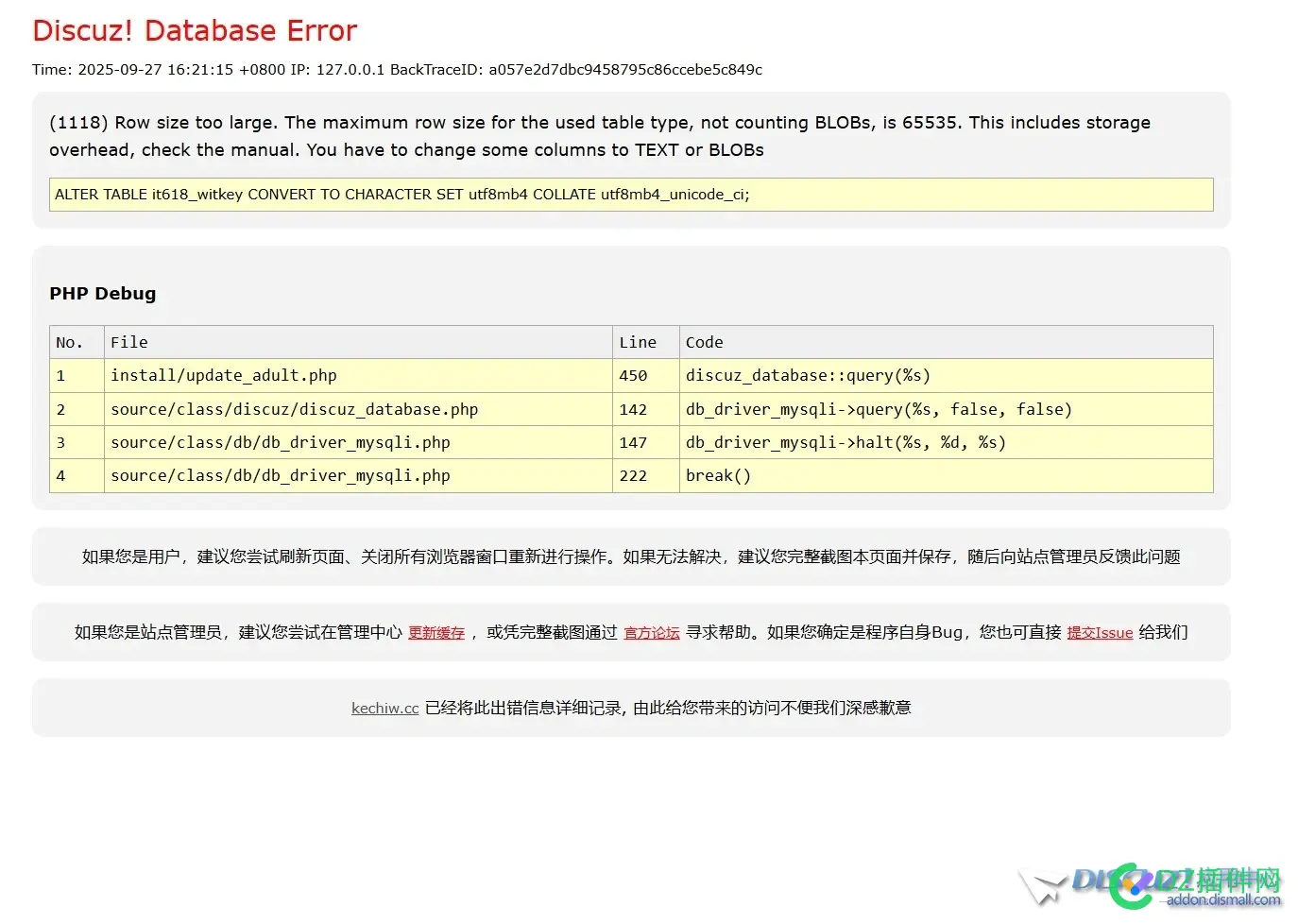The image size is (1298, 924).
Task: Click row 1 install/update_adult.php entry
Action: pyautogui.click(x=223, y=375)
